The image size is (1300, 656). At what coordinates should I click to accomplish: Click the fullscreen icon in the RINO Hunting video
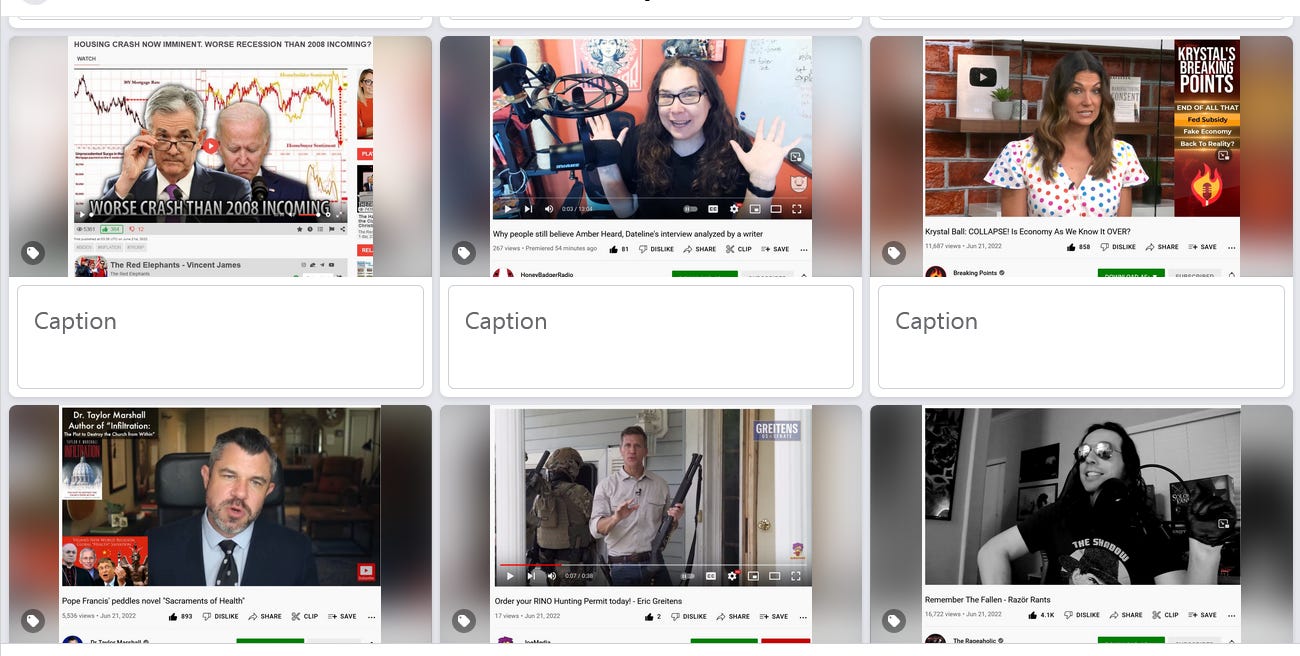797,576
